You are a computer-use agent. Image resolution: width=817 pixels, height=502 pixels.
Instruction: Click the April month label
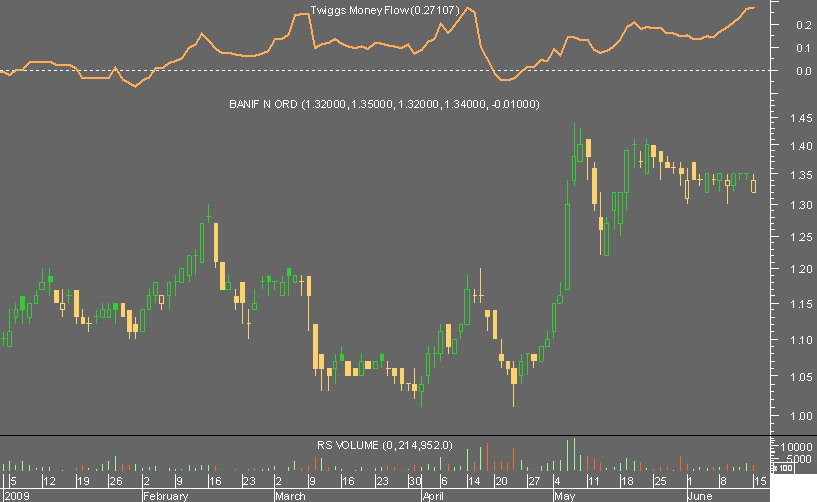pos(434,496)
